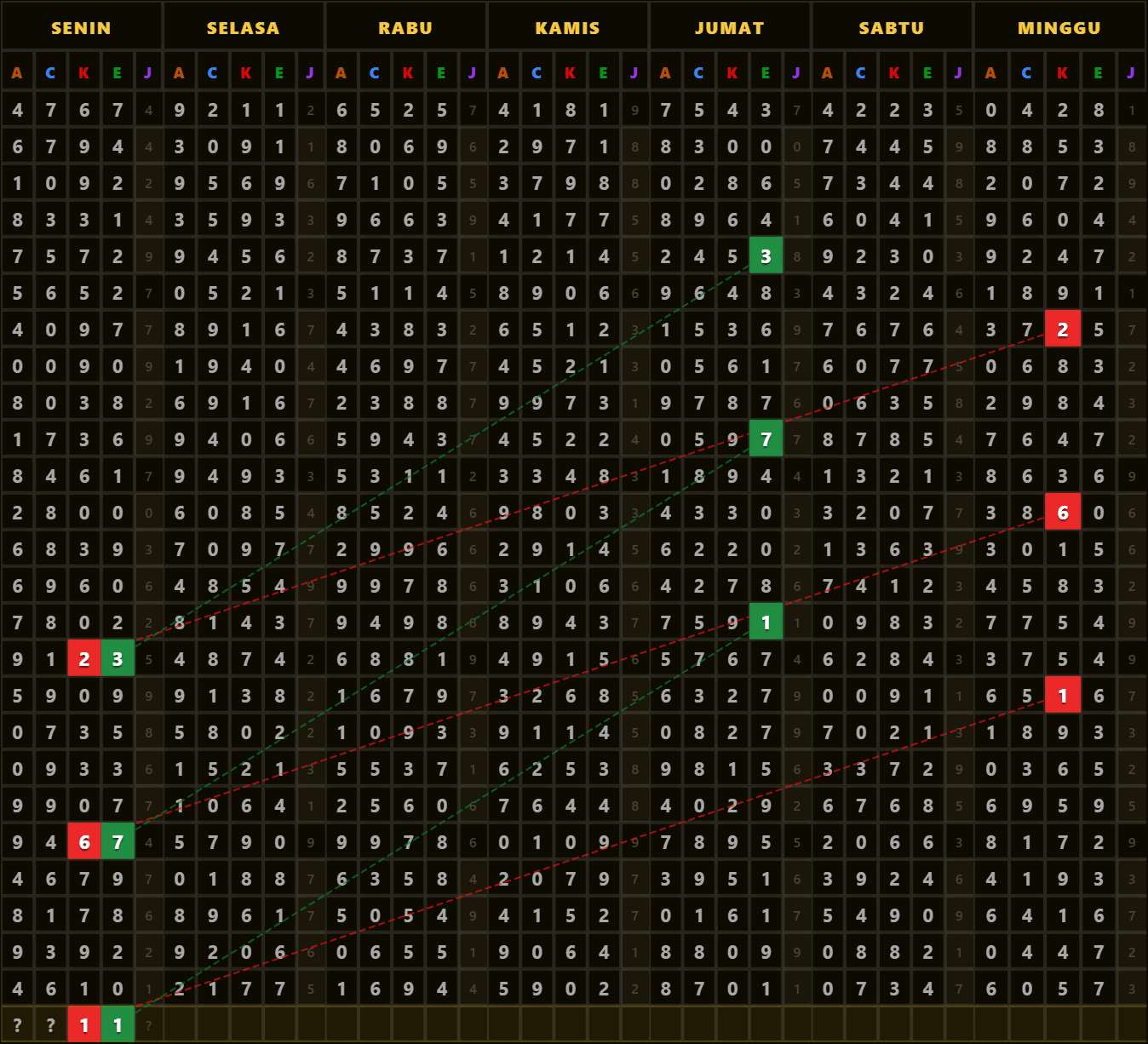Click orange A column letter under SABTU
This screenshot has height=1044, width=1148.
(x=827, y=73)
